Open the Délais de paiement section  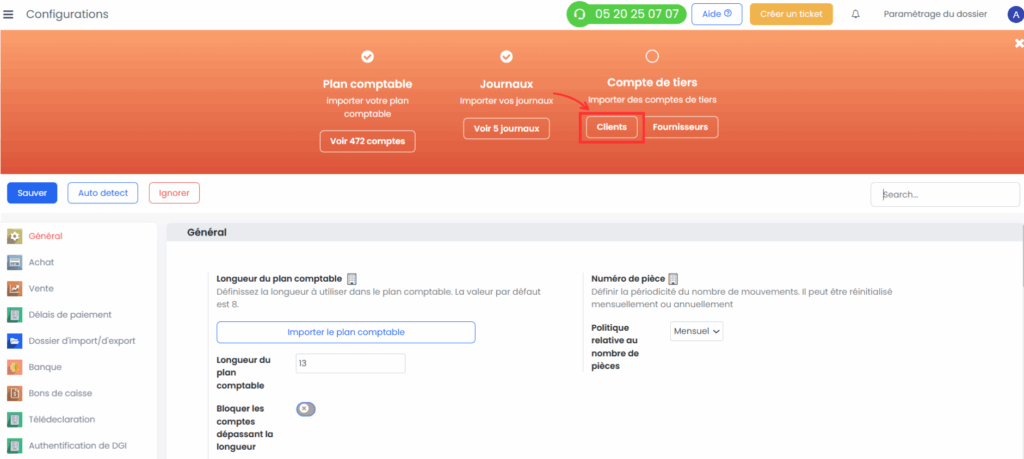tap(70, 315)
